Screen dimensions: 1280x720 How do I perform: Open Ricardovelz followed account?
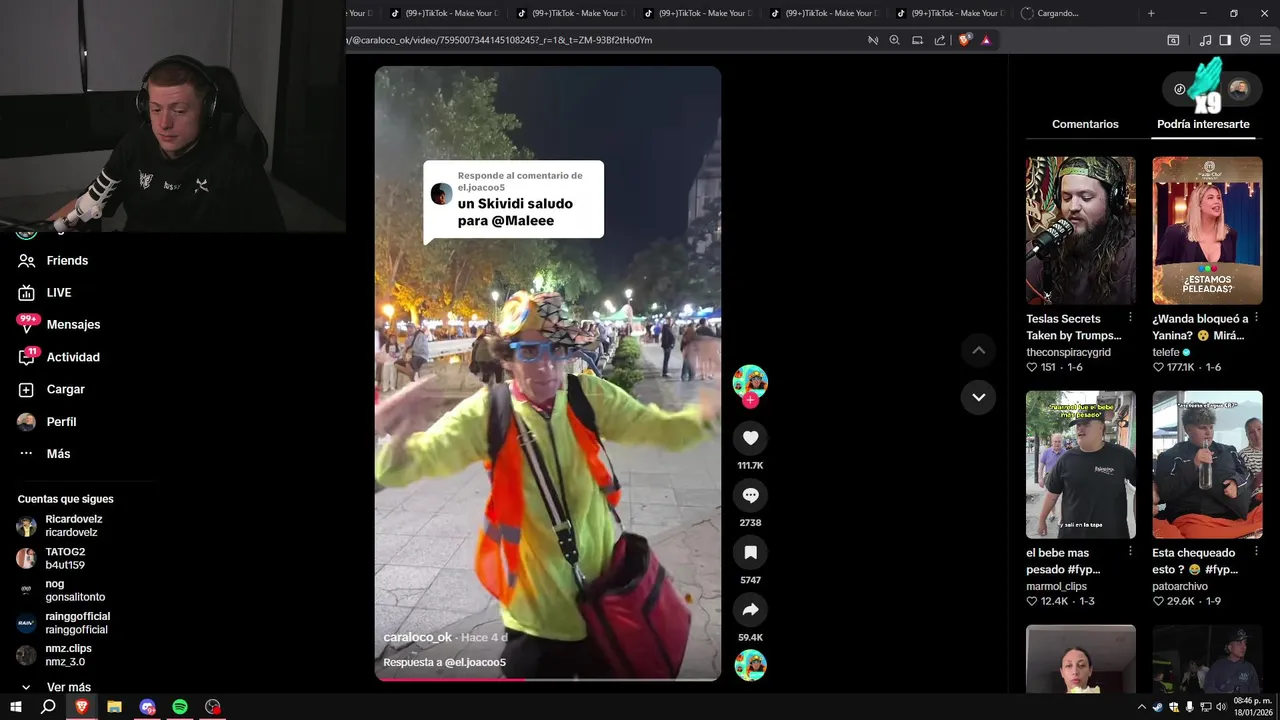(x=60, y=525)
